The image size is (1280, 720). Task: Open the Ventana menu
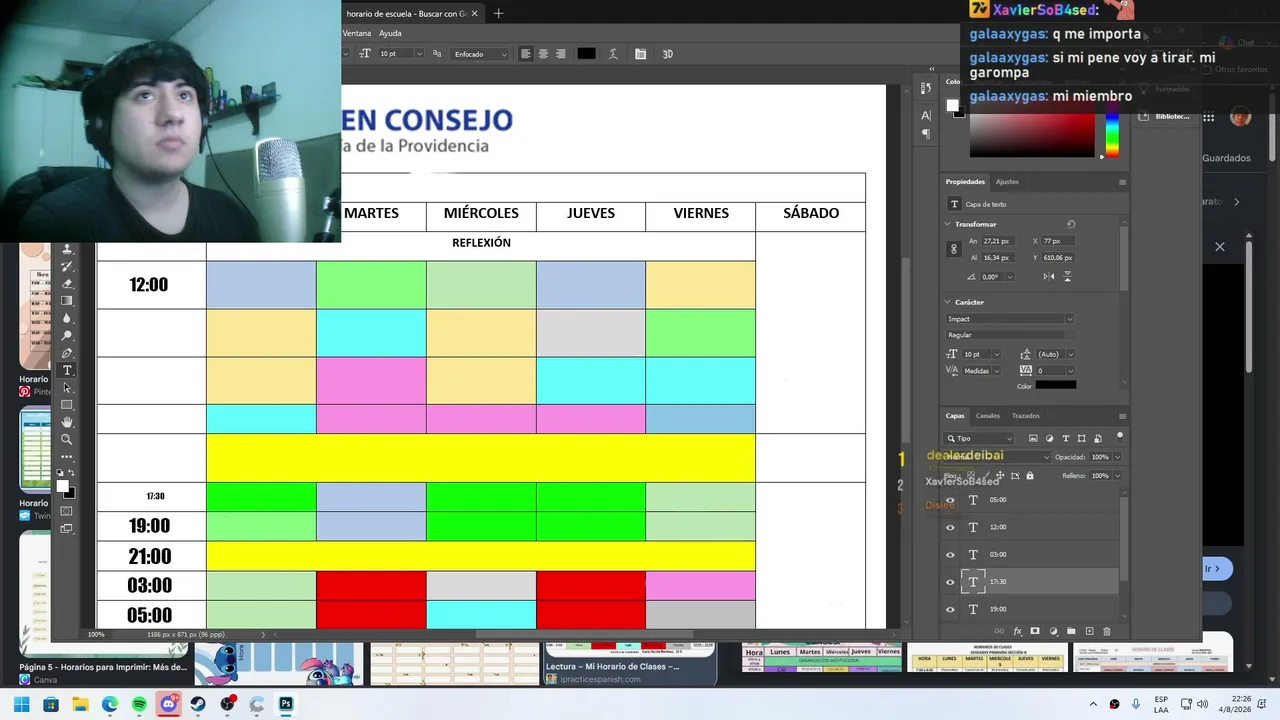coord(357,33)
